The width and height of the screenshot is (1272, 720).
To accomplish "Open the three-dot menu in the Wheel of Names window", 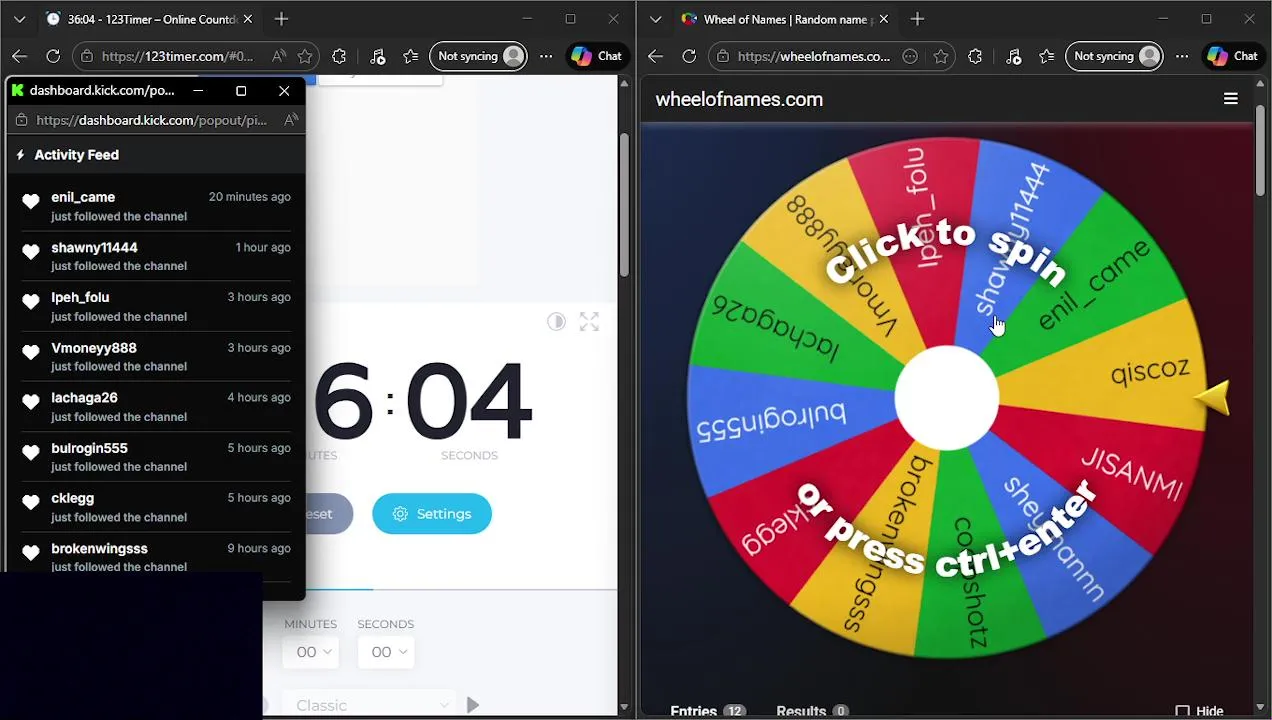I will click(1182, 56).
